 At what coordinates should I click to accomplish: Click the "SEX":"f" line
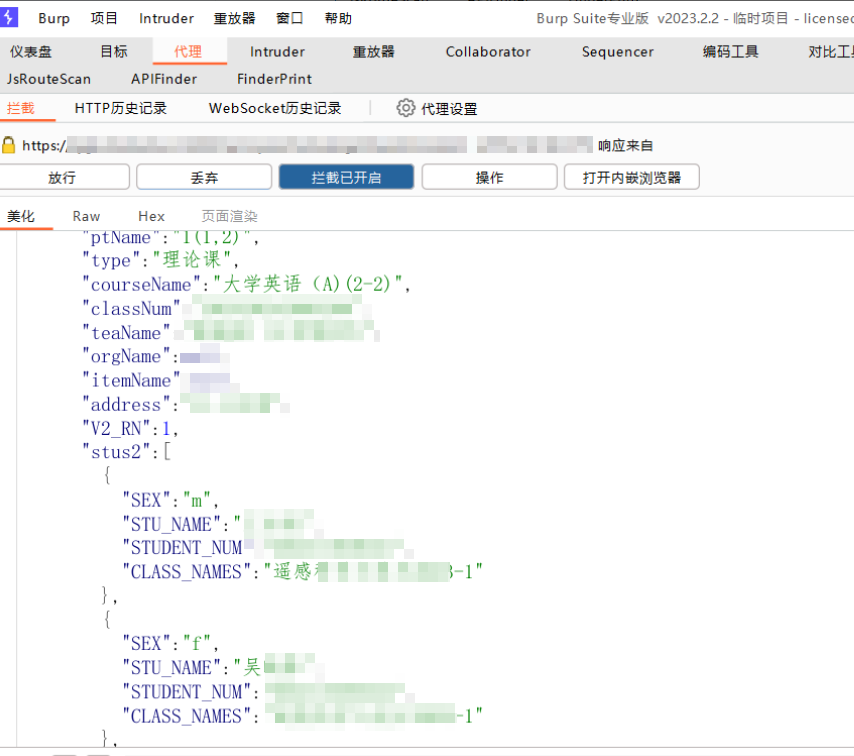coord(170,644)
